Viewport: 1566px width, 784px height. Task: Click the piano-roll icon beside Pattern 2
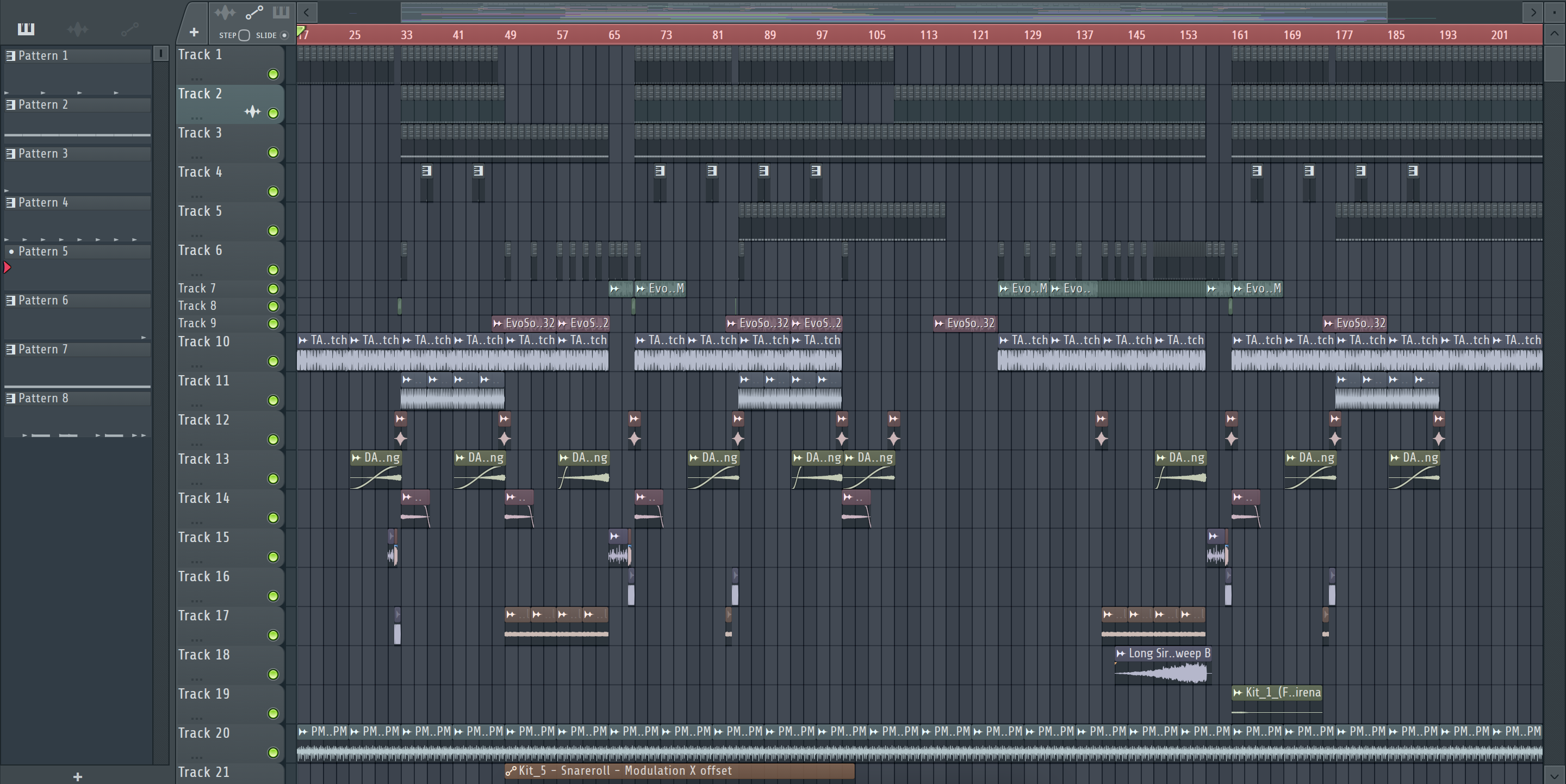coord(10,104)
